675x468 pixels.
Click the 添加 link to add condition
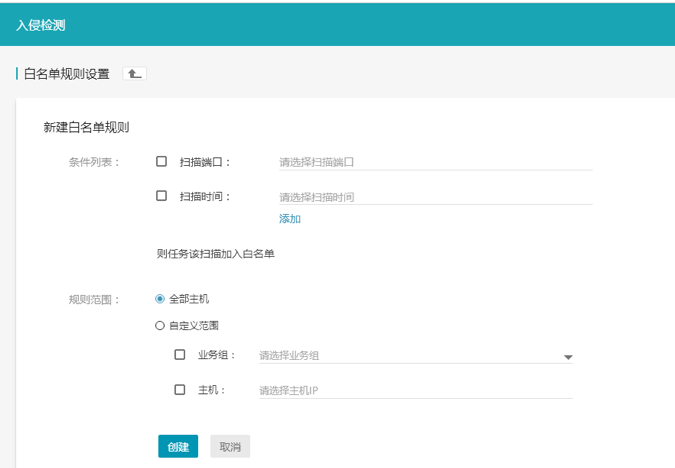pyautogui.click(x=290, y=218)
